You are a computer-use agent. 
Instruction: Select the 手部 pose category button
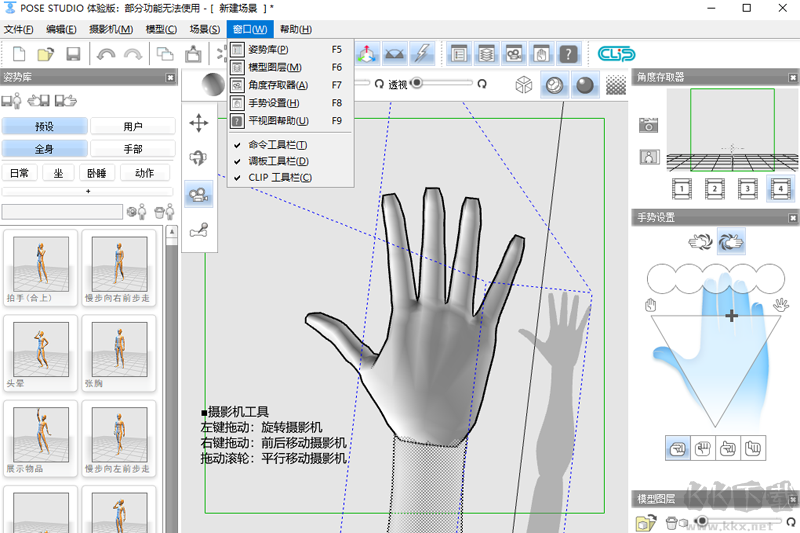pos(132,149)
